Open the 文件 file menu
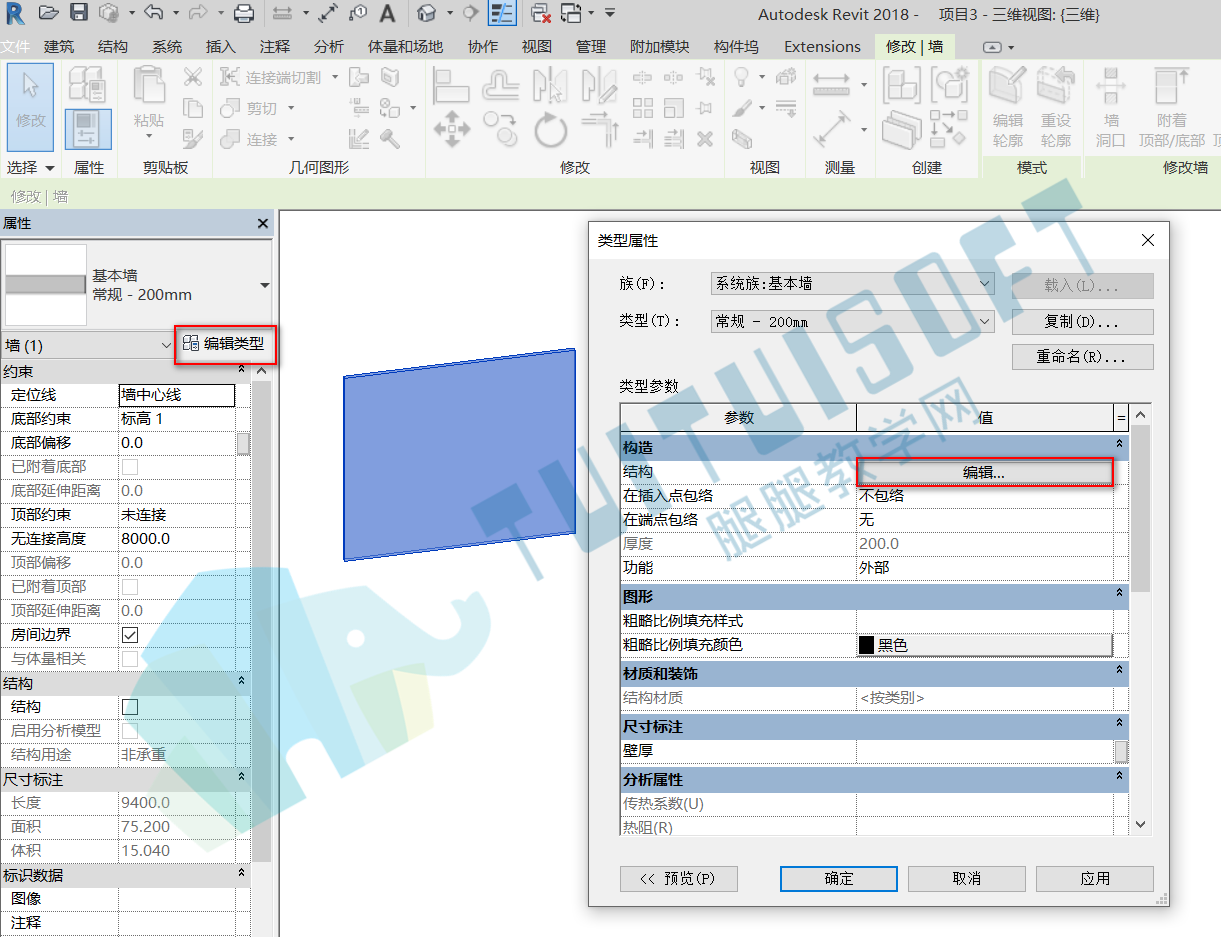This screenshot has width=1221, height=937. (x=15, y=47)
